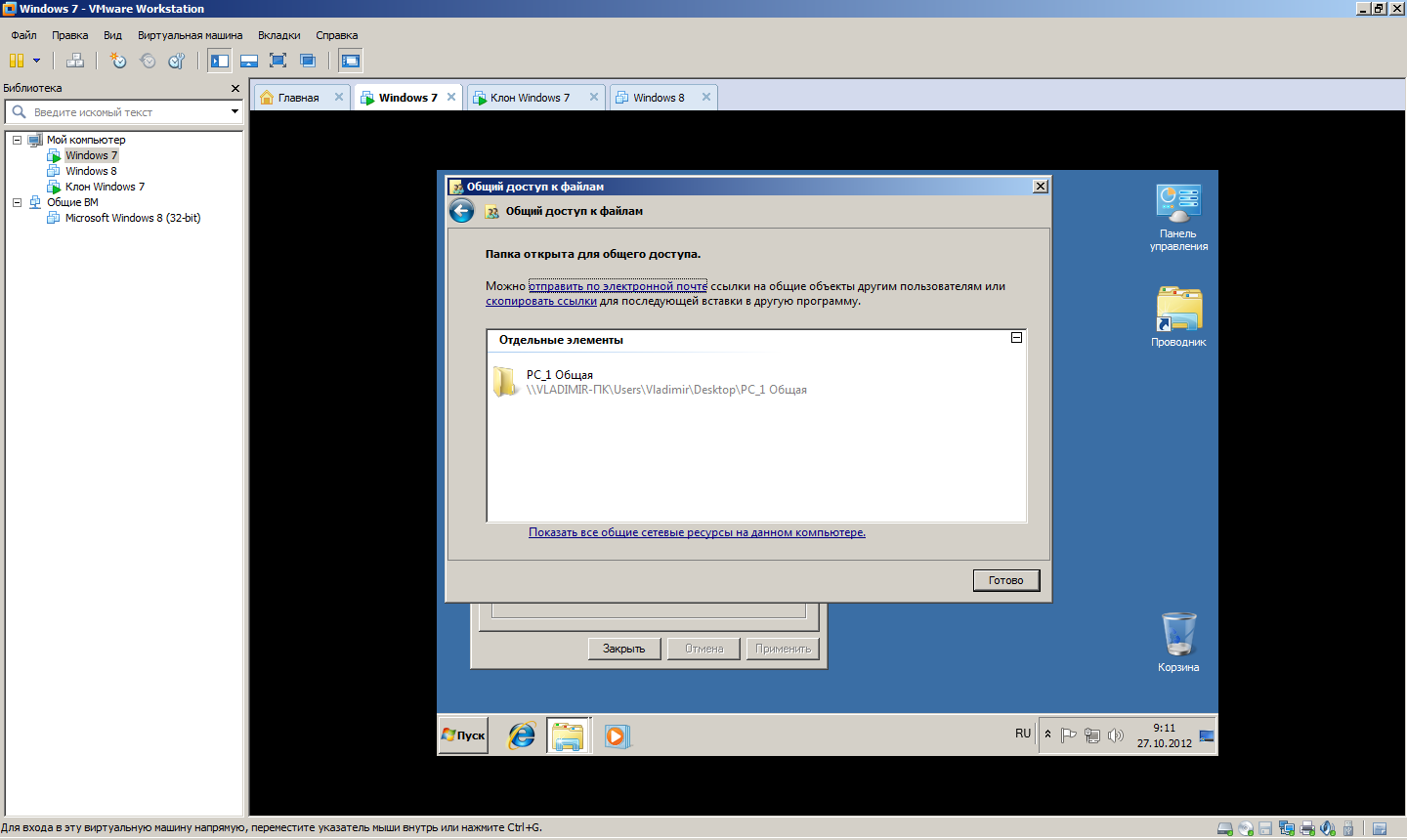Collapse the Общие ВМ tree node
The height and width of the screenshot is (840, 1407).
(x=17, y=202)
